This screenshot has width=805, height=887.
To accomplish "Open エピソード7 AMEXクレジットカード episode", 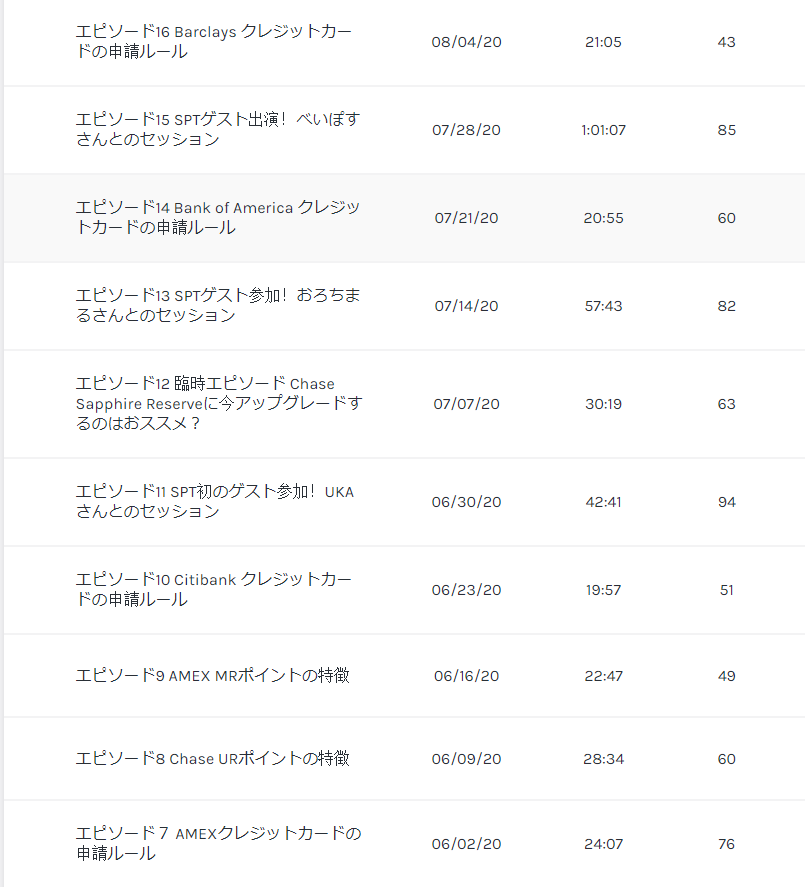I will point(218,843).
